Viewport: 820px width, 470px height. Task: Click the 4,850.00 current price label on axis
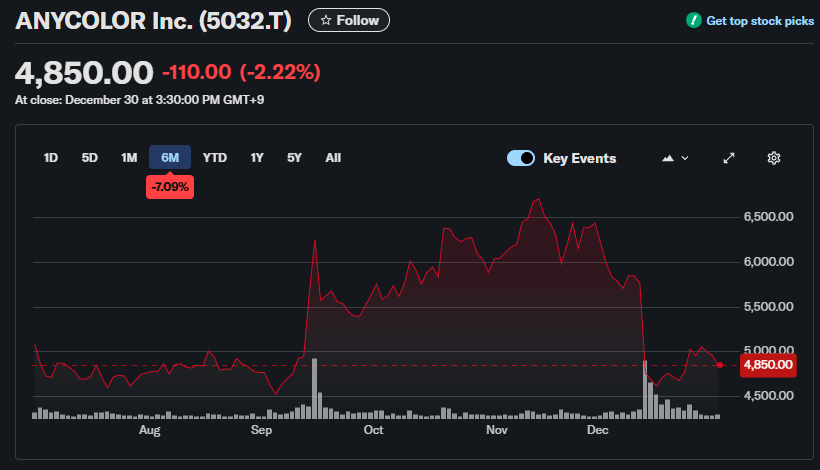tap(768, 365)
